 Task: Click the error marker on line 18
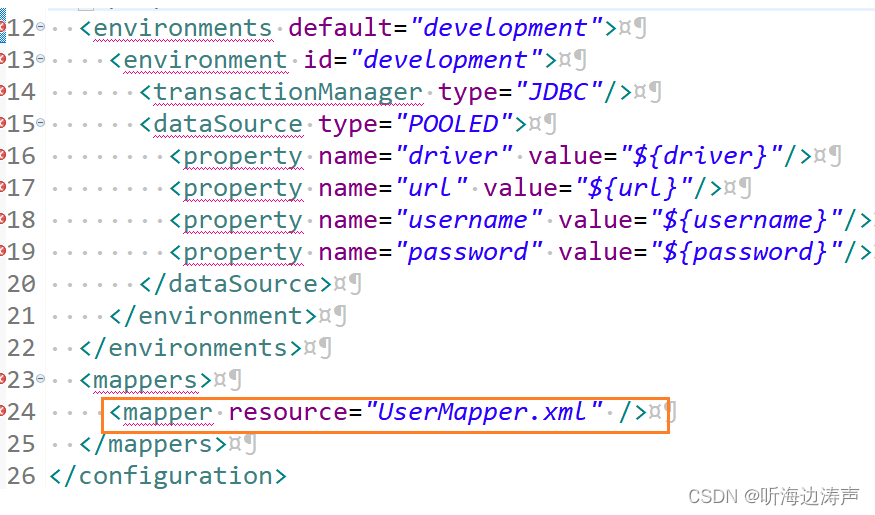pos(2,218)
